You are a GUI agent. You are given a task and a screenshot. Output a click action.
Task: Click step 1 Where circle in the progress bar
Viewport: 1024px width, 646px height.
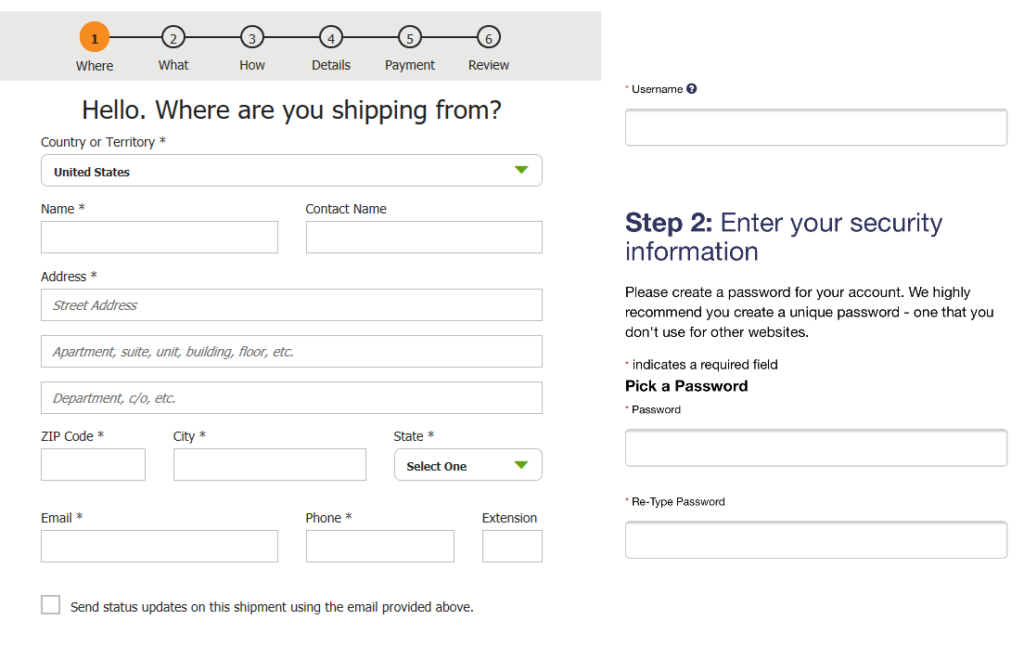[x=94, y=36]
